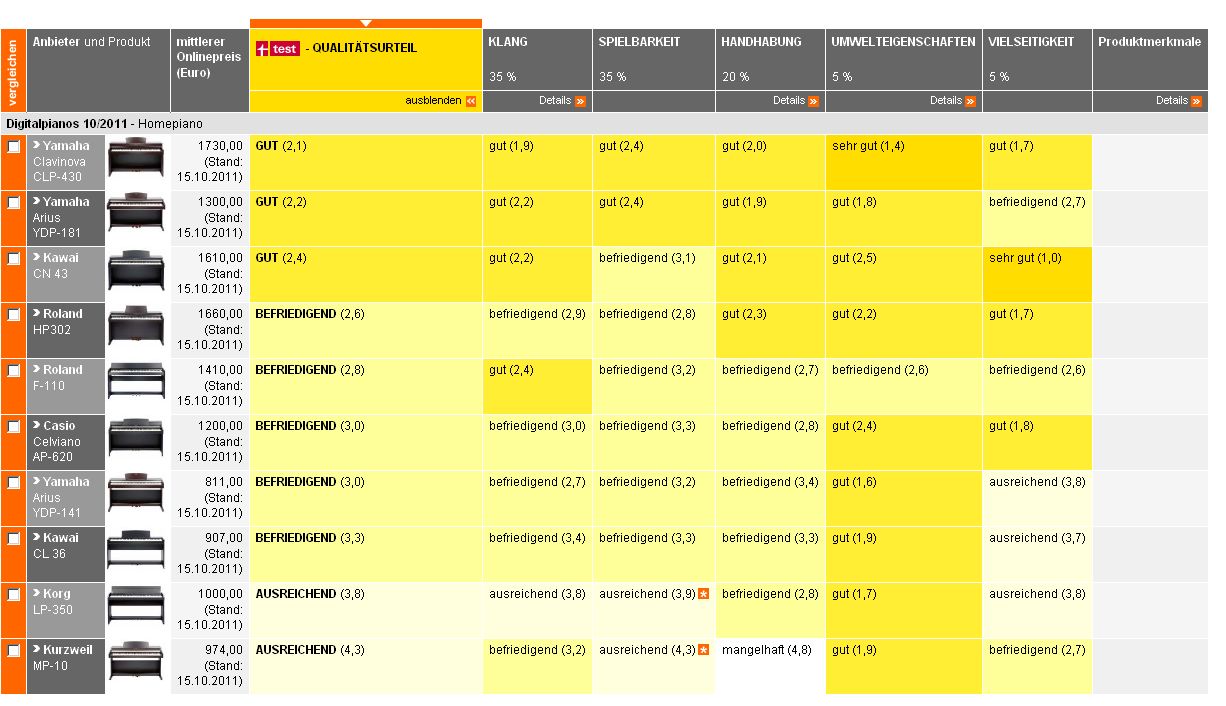1226x706 pixels.
Task: Open the Casio Celviano AP-620 thumbnail
Action: point(135,439)
